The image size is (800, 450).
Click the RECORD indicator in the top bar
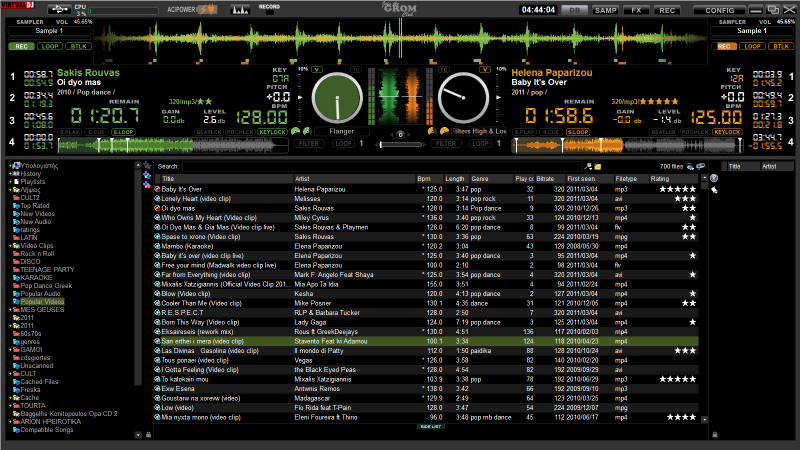(x=269, y=9)
